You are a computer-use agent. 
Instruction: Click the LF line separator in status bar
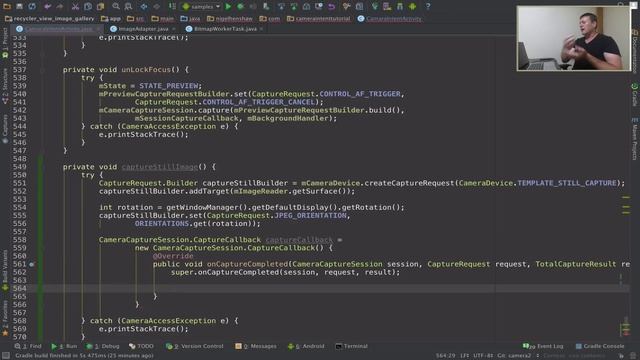coord(464,356)
